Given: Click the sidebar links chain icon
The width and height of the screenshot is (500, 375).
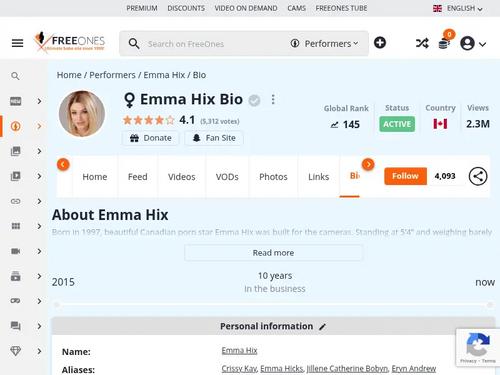Looking at the screenshot, I should (16, 201).
